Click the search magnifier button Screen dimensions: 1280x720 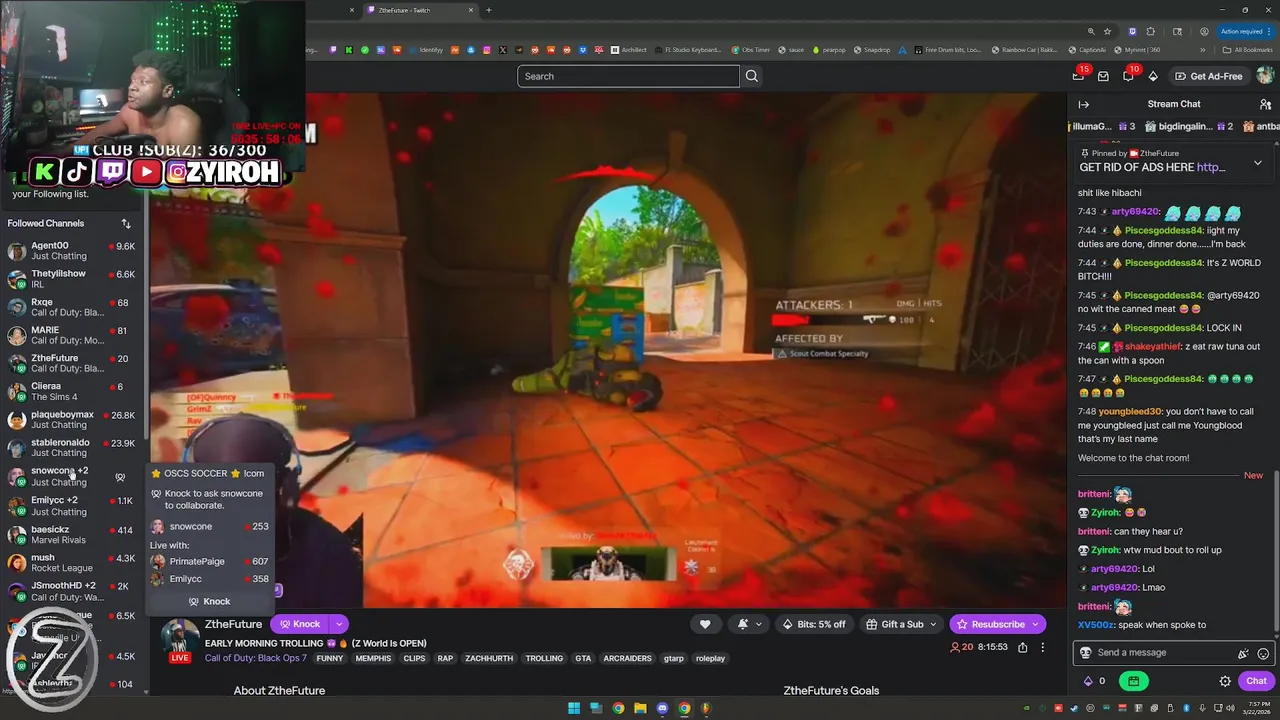tap(752, 76)
